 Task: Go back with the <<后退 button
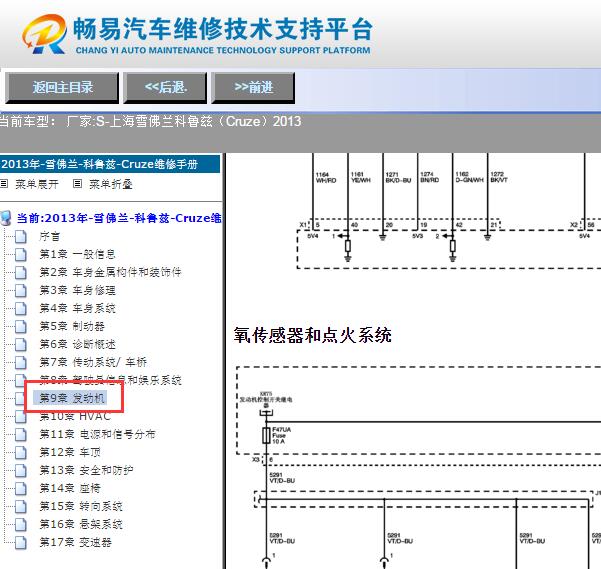pos(165,87)
